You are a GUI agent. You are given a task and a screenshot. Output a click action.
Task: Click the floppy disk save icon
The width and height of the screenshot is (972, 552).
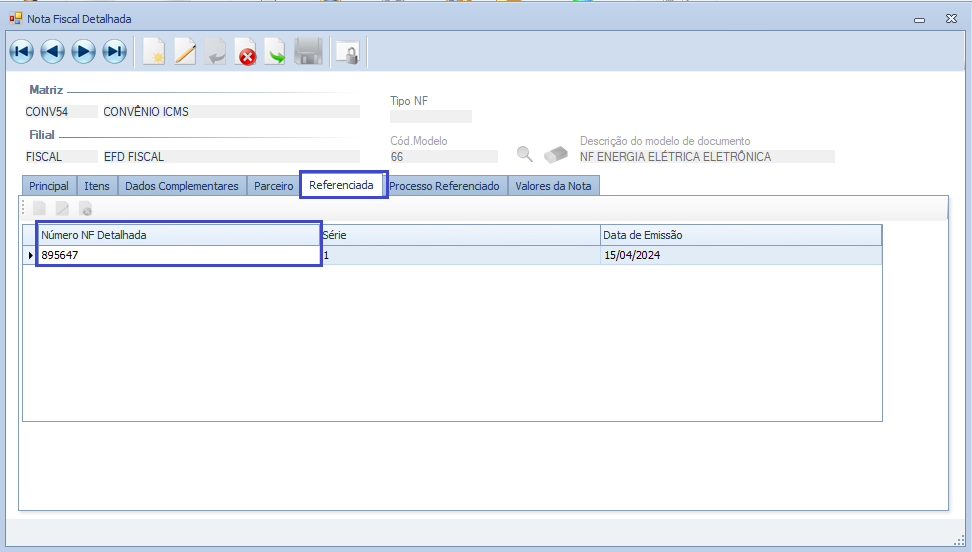308,51
